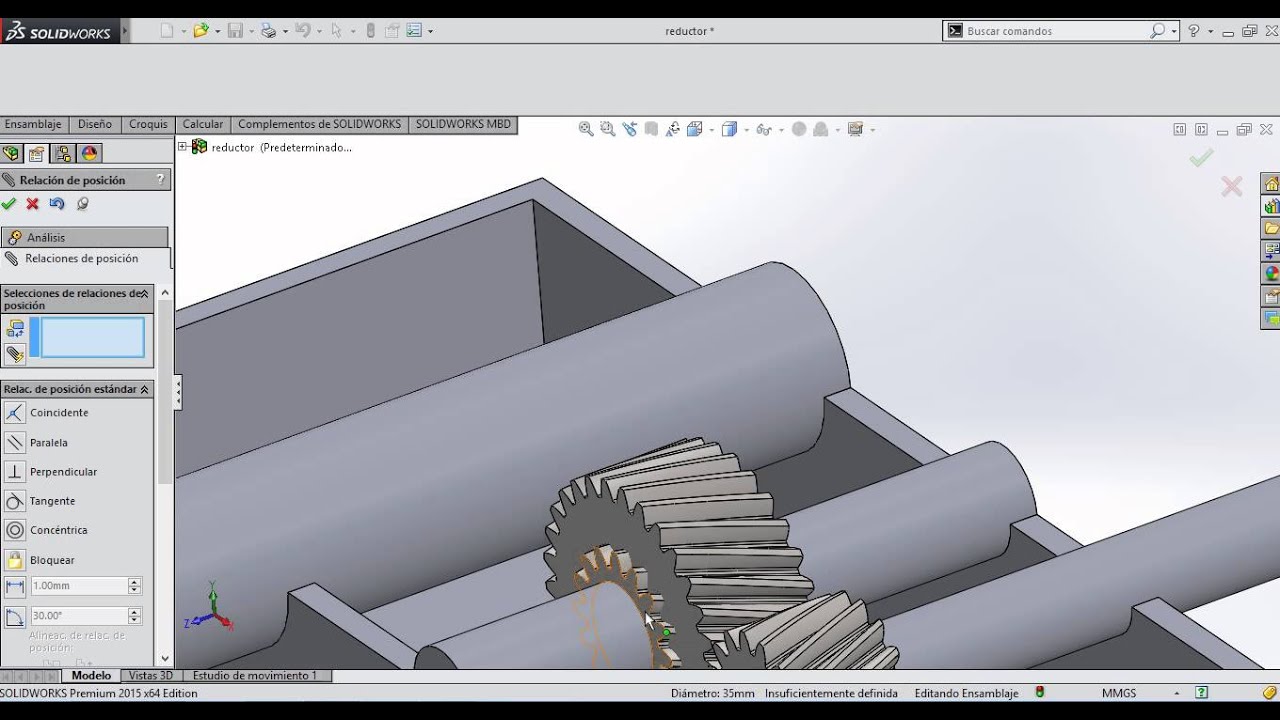Activate the angle mate icon
This screenshot has width=1280, height=720.
(x=15, y=617)
